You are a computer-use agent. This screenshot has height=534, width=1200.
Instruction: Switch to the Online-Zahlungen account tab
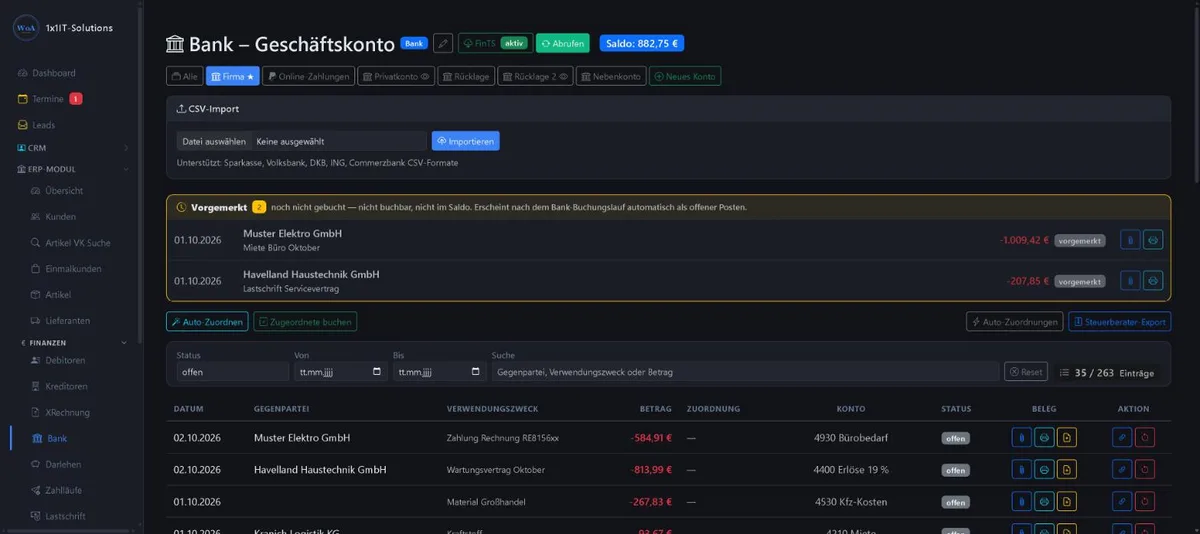(x=309, y=76)
